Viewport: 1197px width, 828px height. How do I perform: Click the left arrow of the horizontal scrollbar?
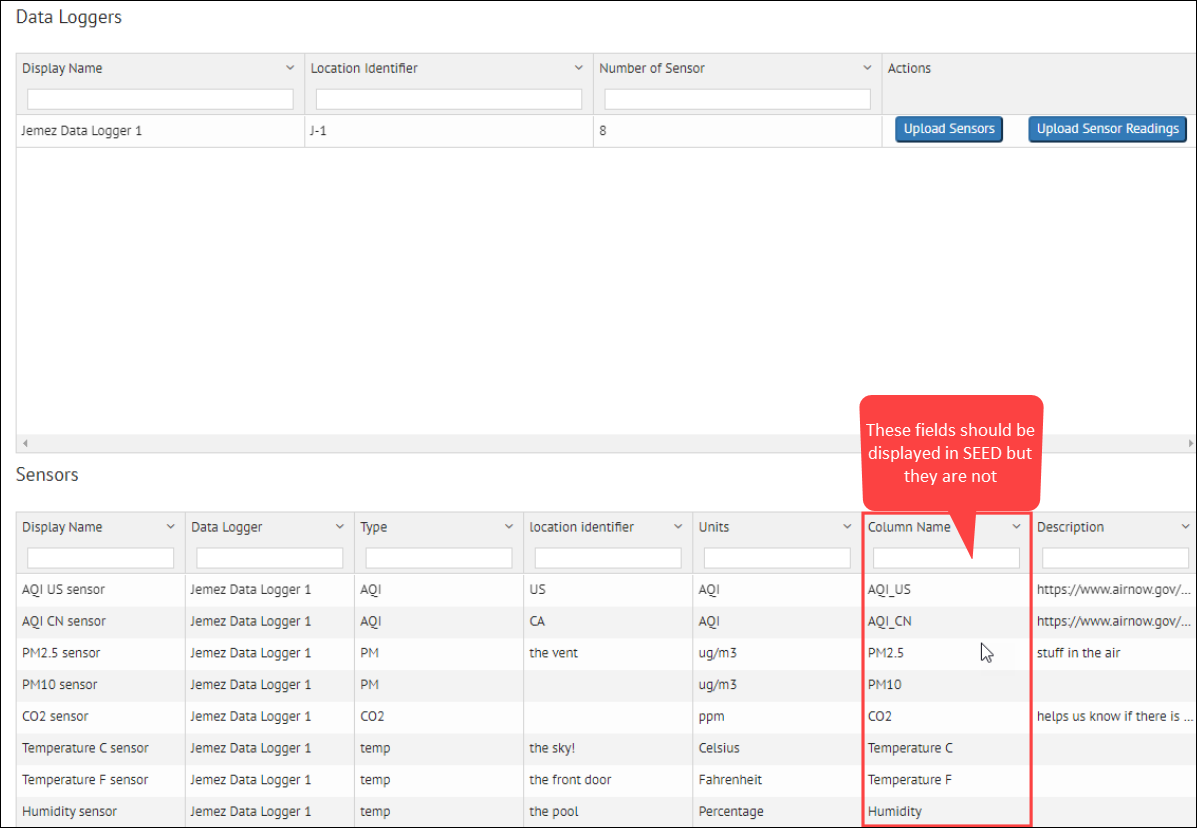click(24, 442)
